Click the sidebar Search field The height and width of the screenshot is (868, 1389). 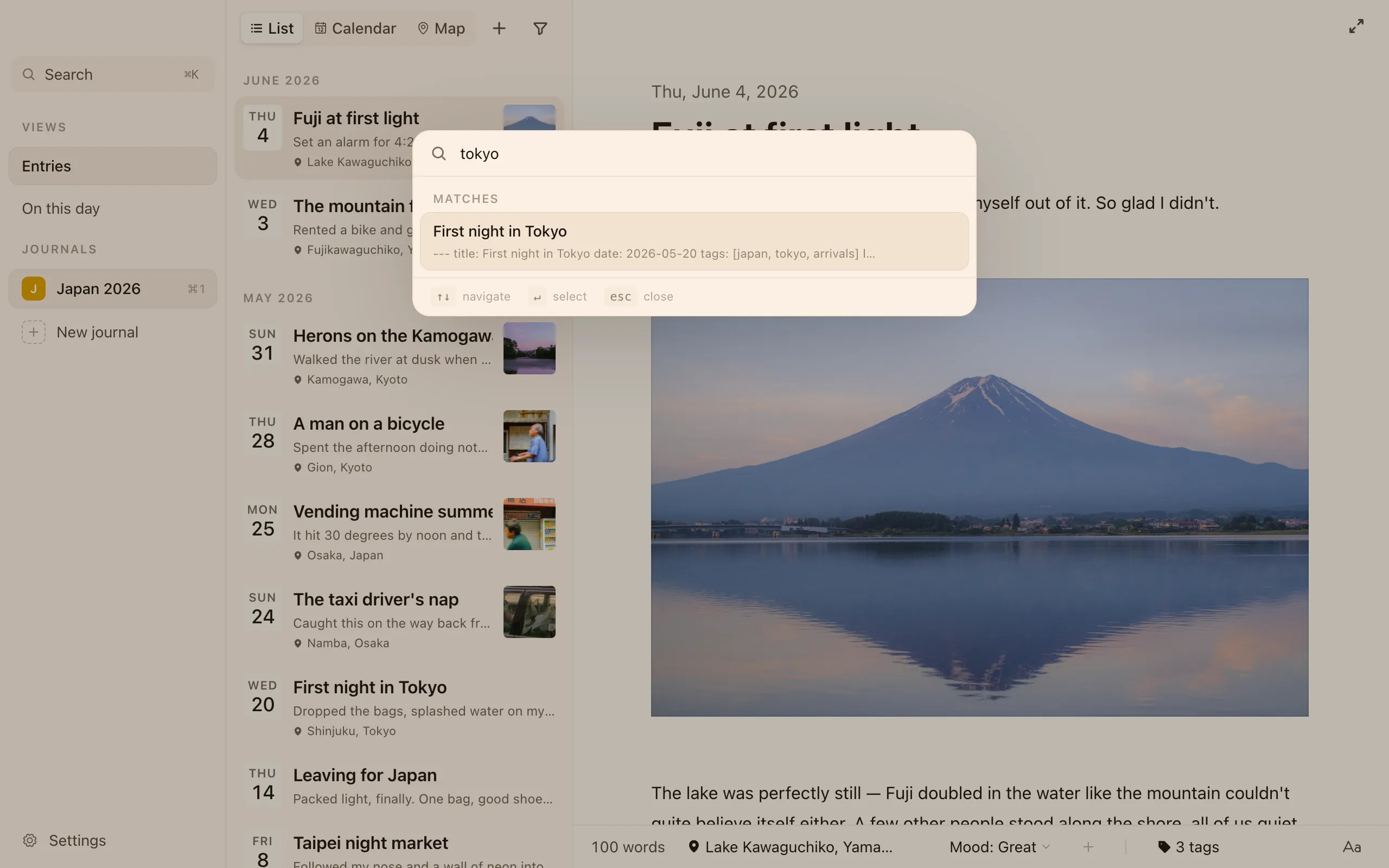(x=113, y=75)
